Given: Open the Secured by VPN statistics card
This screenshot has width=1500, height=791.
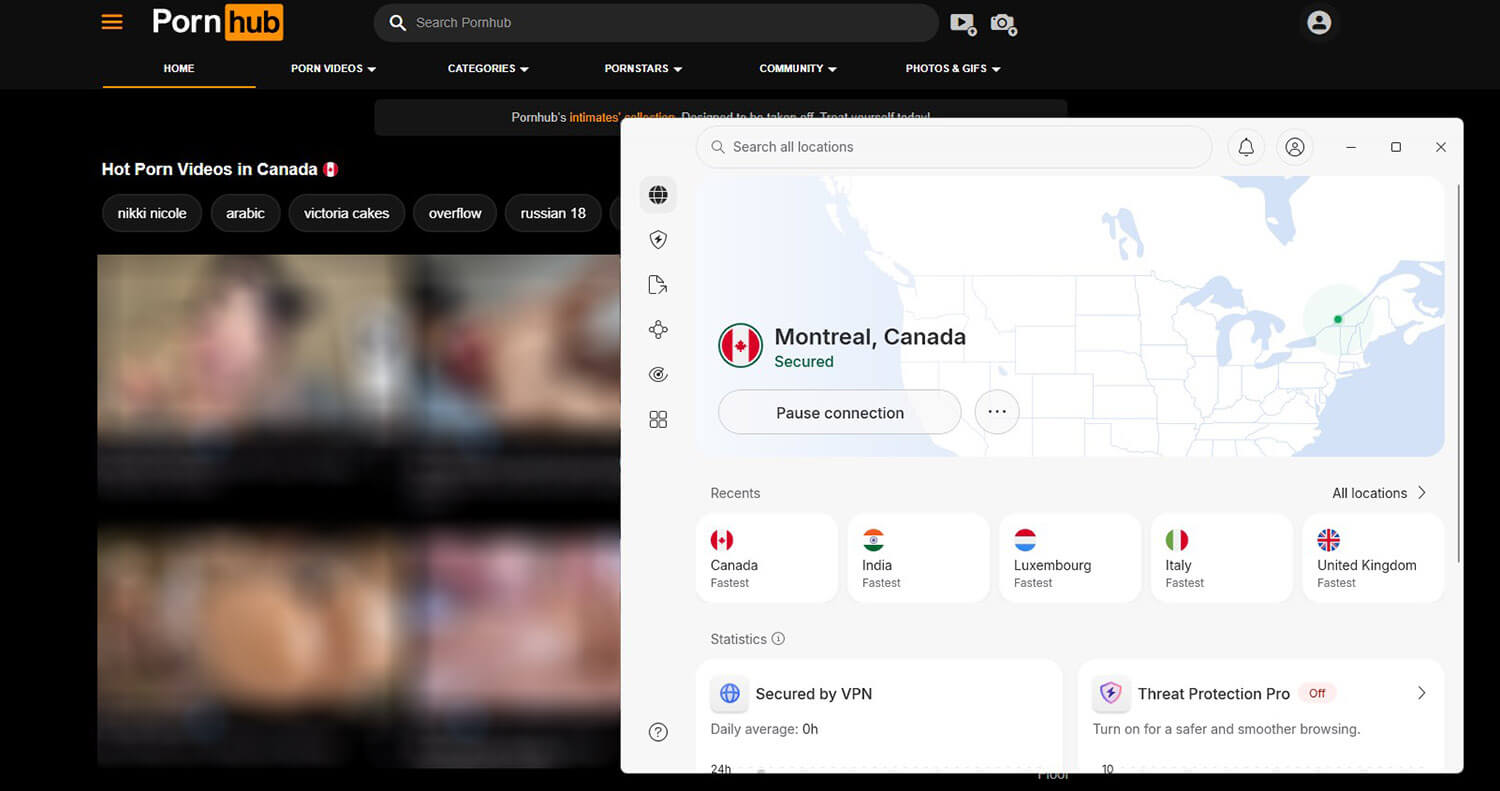Looking at the screenshot, I should tap(879, 716).
